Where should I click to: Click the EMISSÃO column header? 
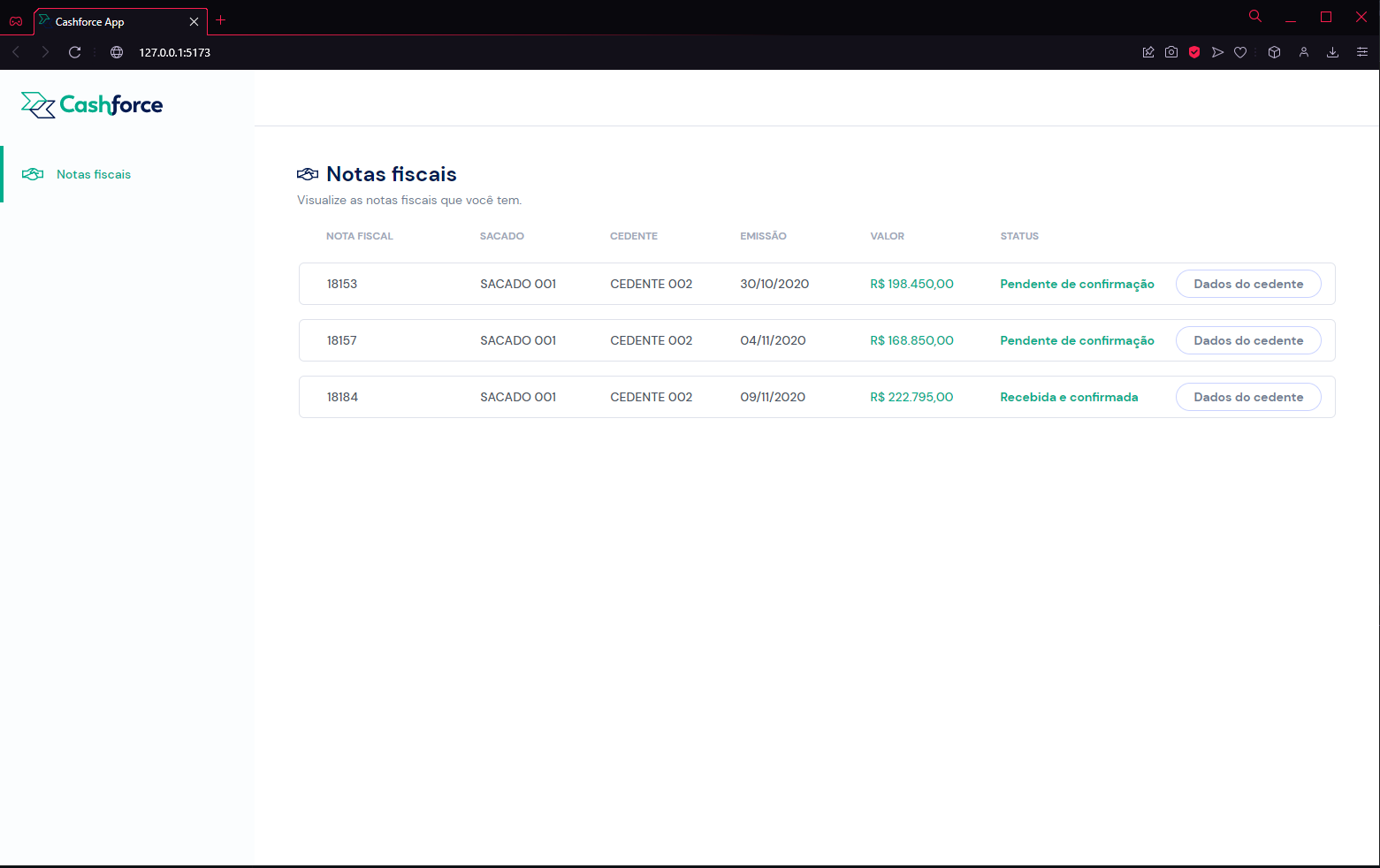(x=763, y=236)
